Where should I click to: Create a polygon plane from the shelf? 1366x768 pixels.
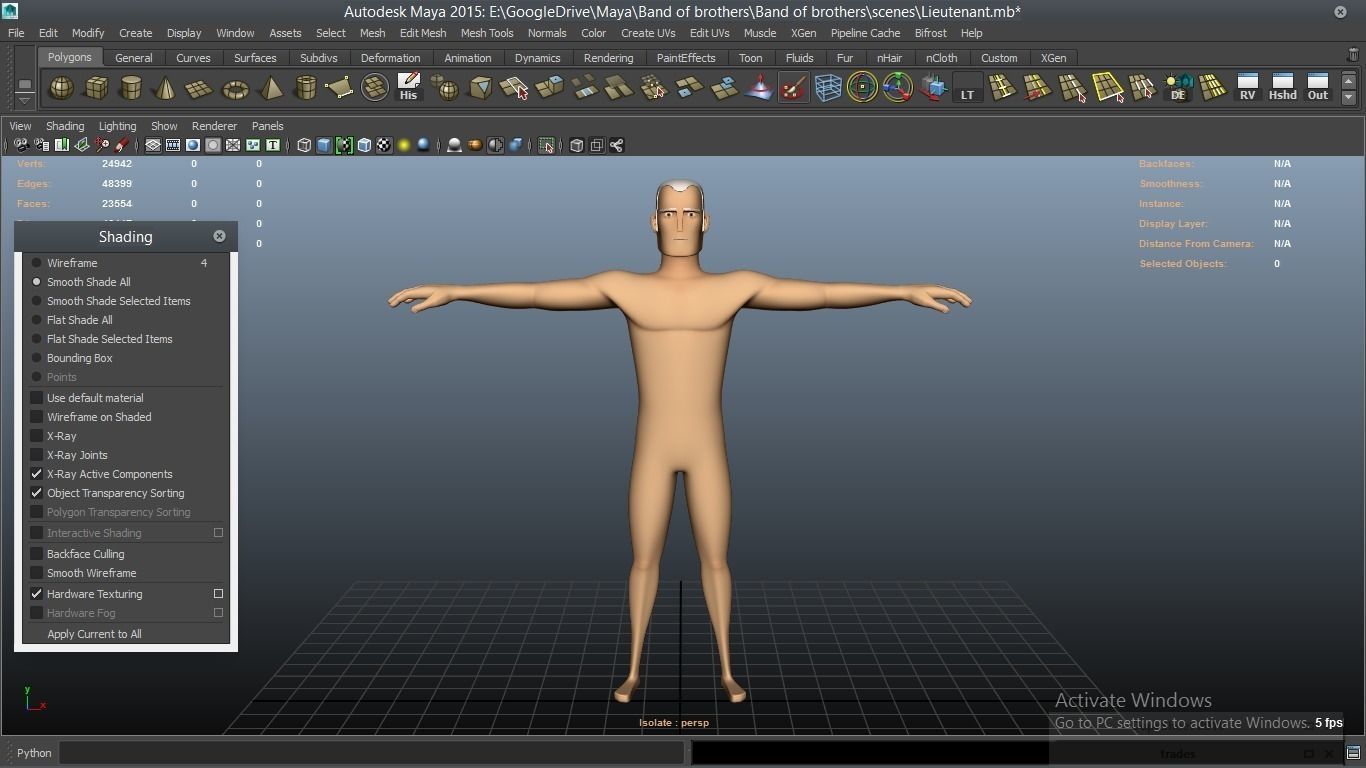pos(200,88)
